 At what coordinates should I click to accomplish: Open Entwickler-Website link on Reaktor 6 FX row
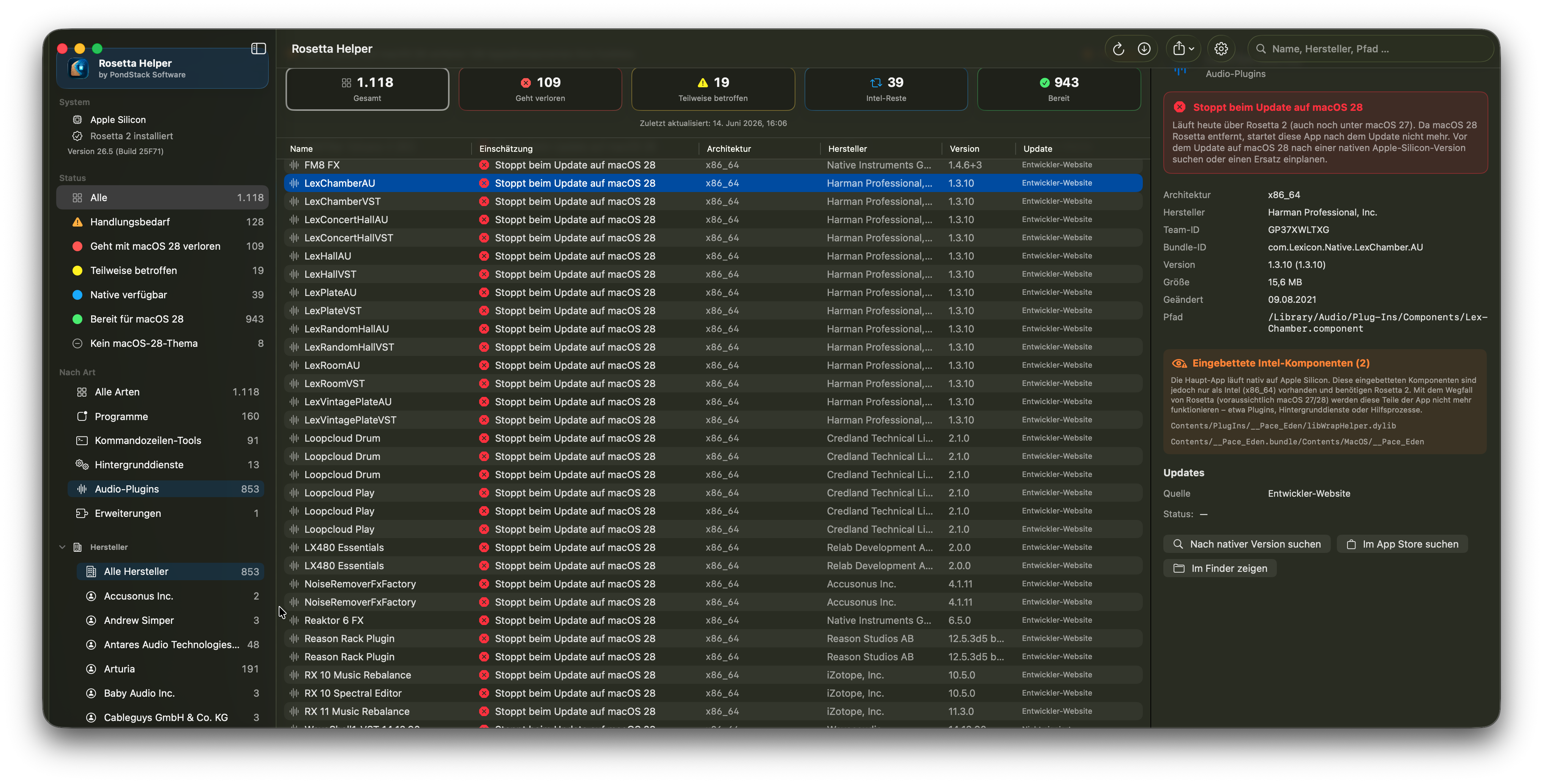click(x=1057, y=620)
